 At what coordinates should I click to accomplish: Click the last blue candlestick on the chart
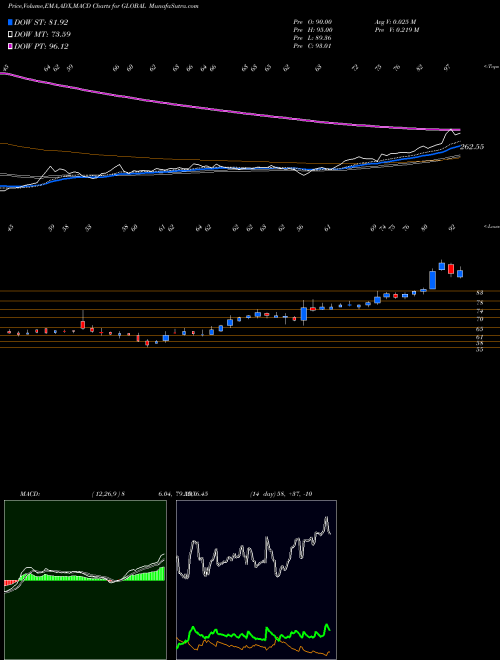click(460, 273)
